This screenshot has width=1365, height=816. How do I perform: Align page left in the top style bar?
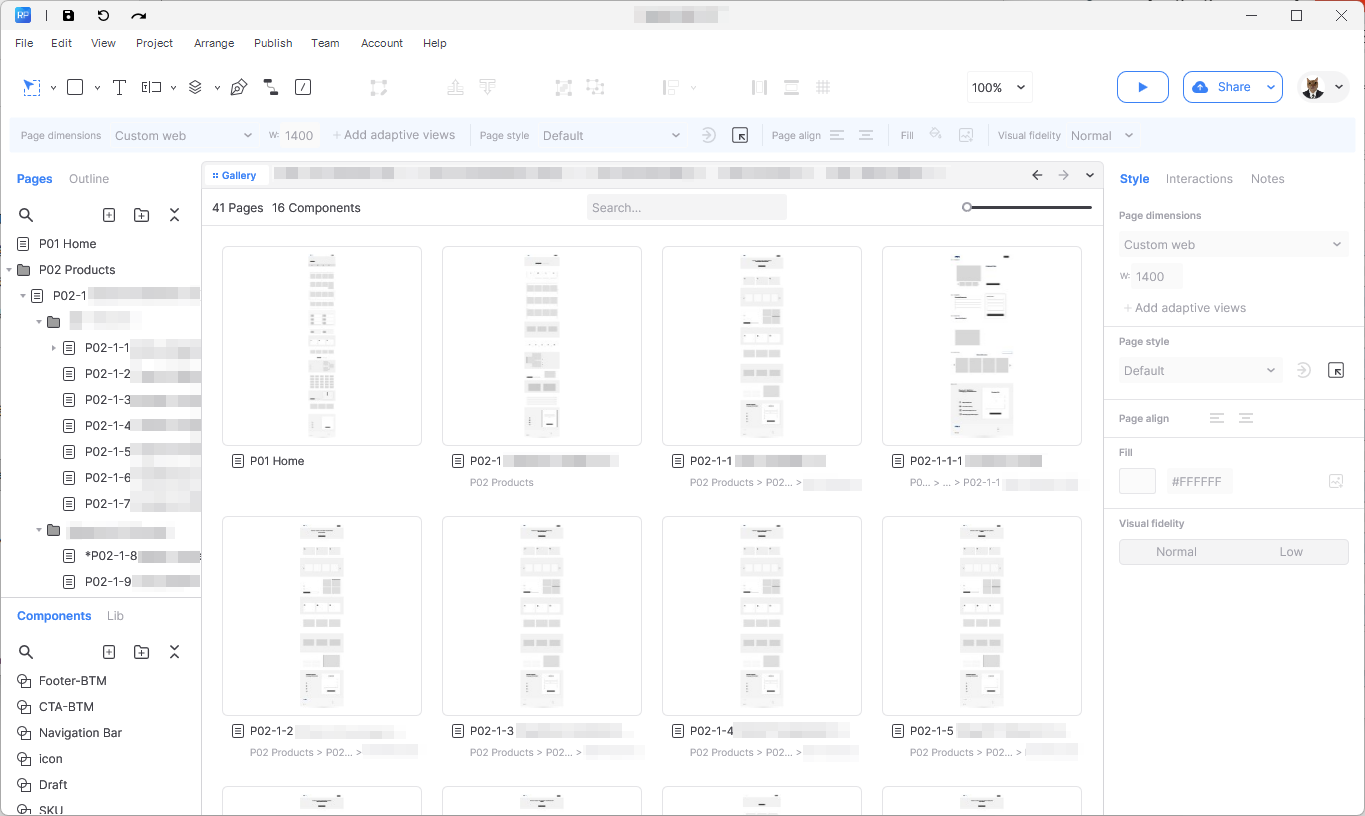(x=837, y=135)
